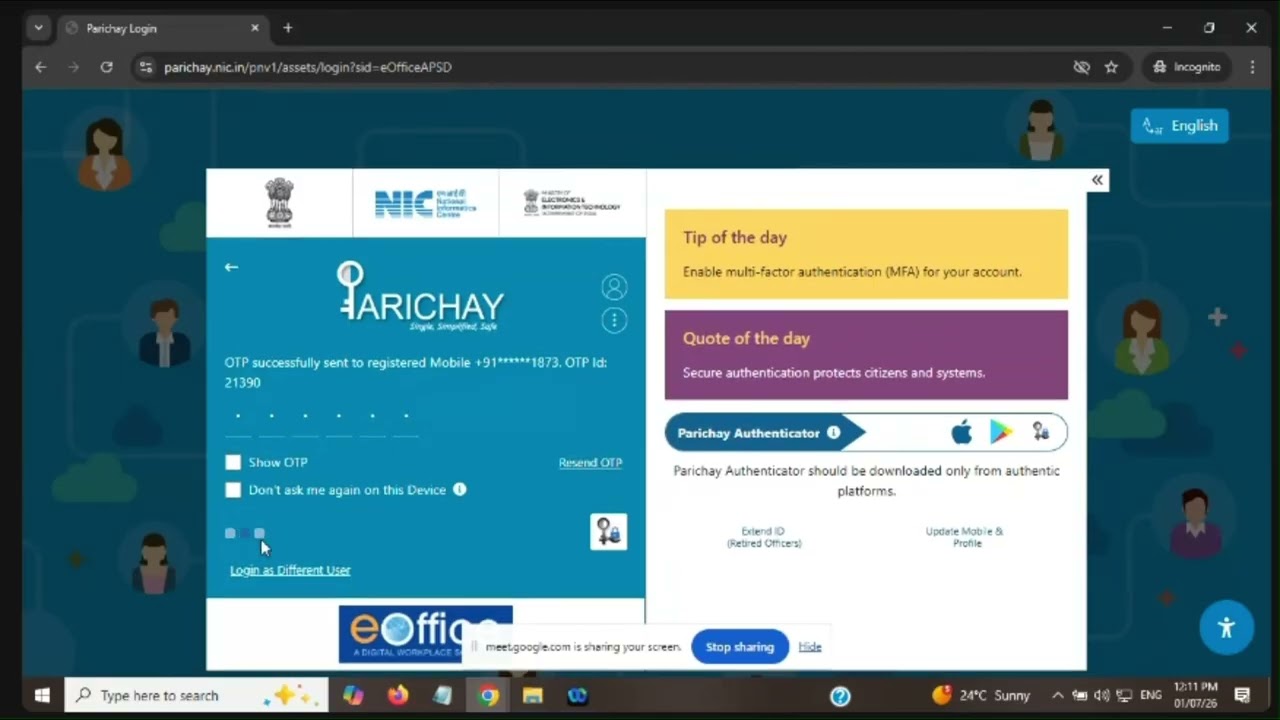Open File Explorer from the taskbar

[x=532, y=695]
